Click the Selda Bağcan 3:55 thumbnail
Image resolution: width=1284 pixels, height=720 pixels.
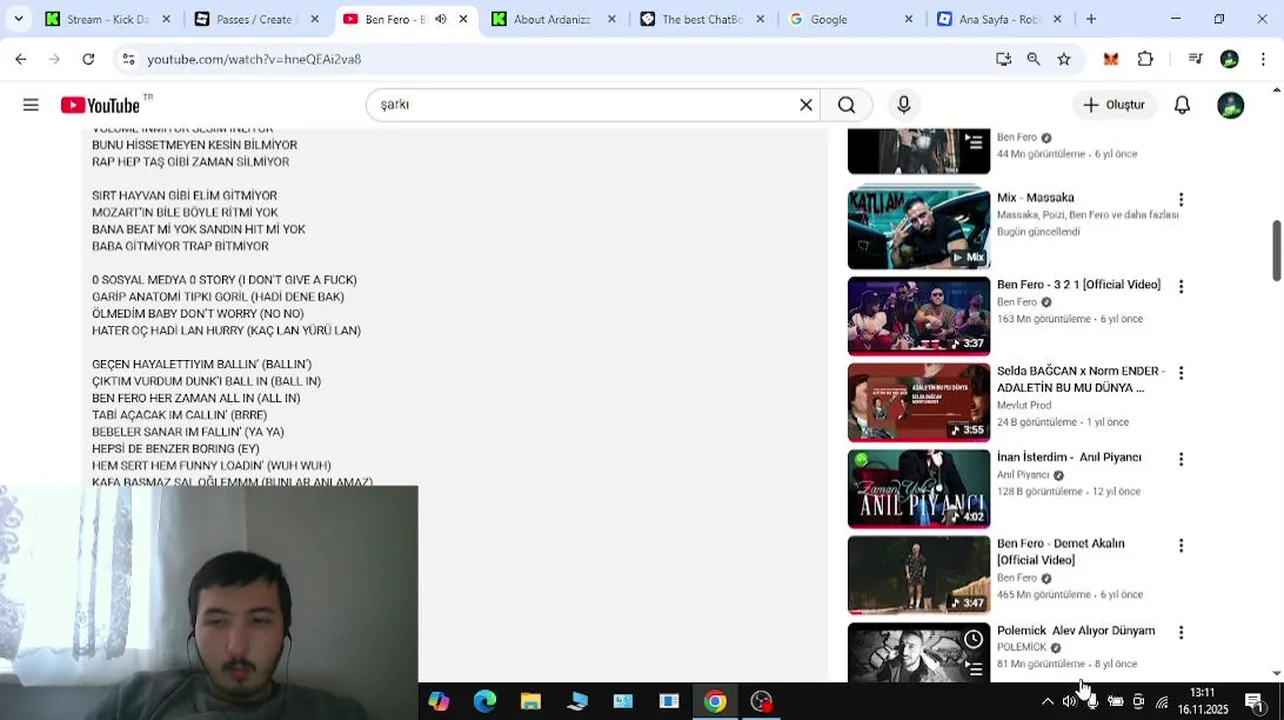coord(918,402)
